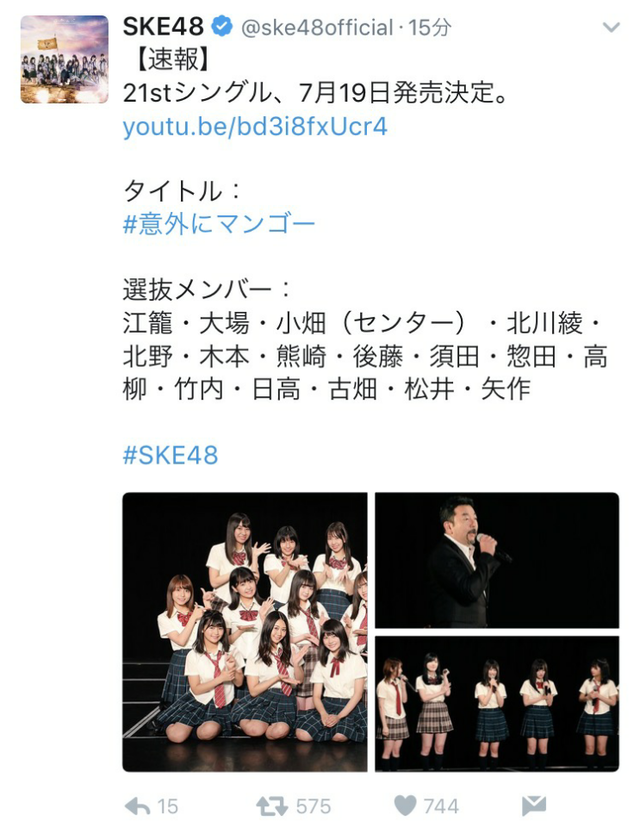This screenshot has width=640, height=827.
Task: Open photo of five members standing
Action: 497,704
